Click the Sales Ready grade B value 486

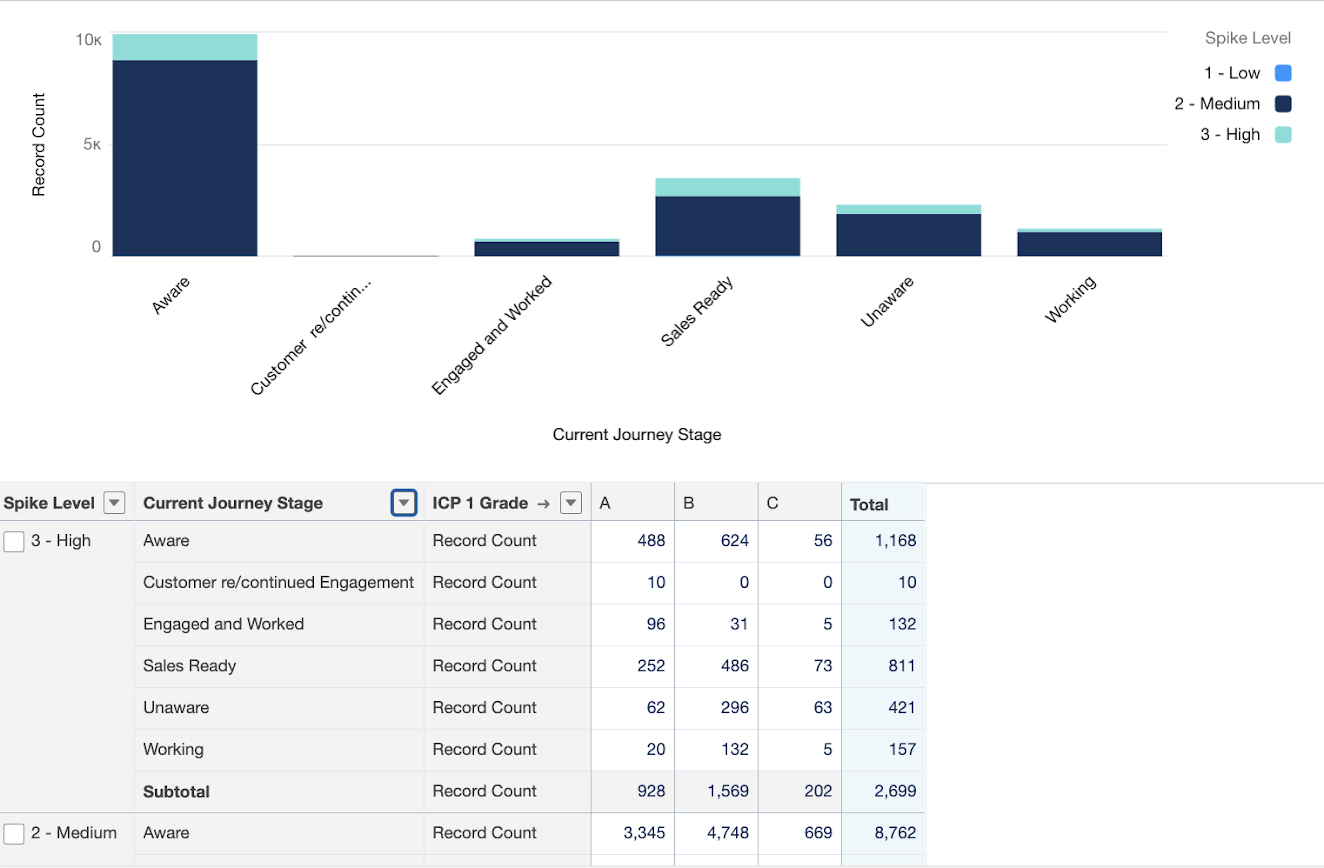pyautogui.click(x=734, y=666)
